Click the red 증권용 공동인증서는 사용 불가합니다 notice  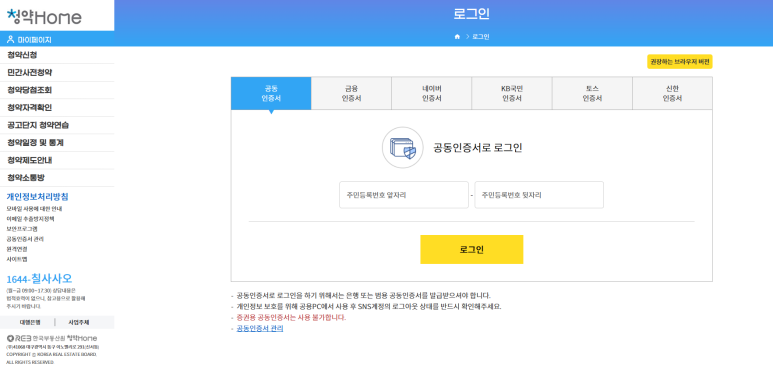pos(291,317)
